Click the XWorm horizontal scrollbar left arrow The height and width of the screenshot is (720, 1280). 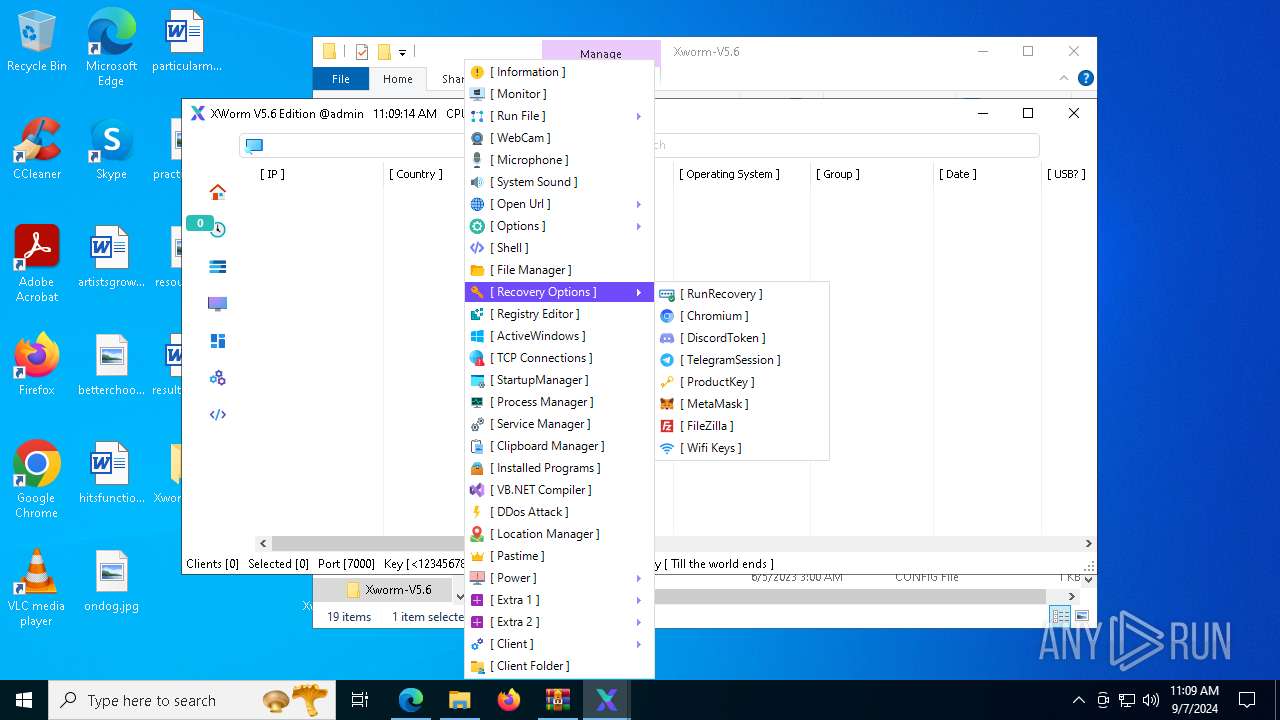263,543
